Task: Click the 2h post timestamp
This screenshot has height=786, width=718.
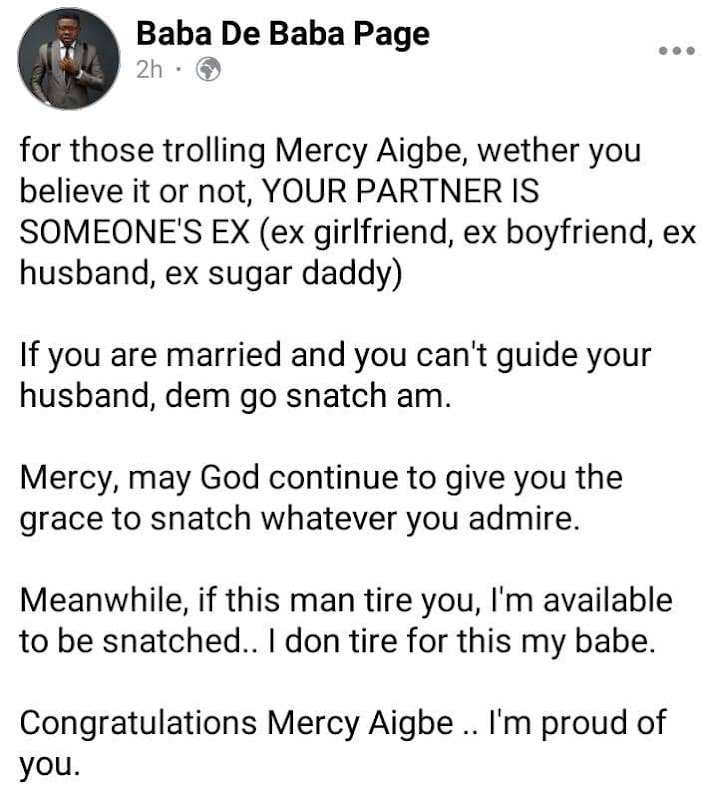Action: click(x=149, y=69)
